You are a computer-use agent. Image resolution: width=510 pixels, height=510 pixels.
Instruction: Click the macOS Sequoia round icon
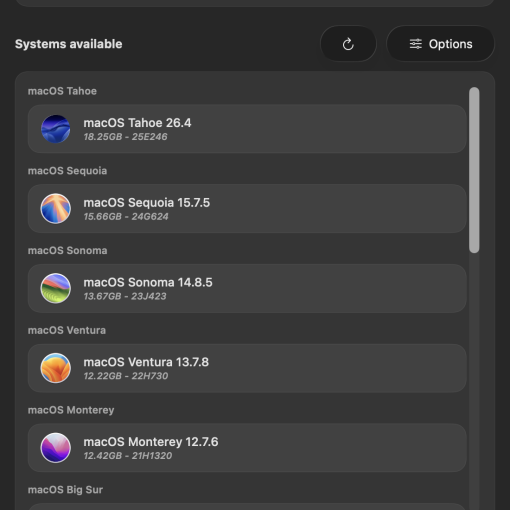click(56, 209)
